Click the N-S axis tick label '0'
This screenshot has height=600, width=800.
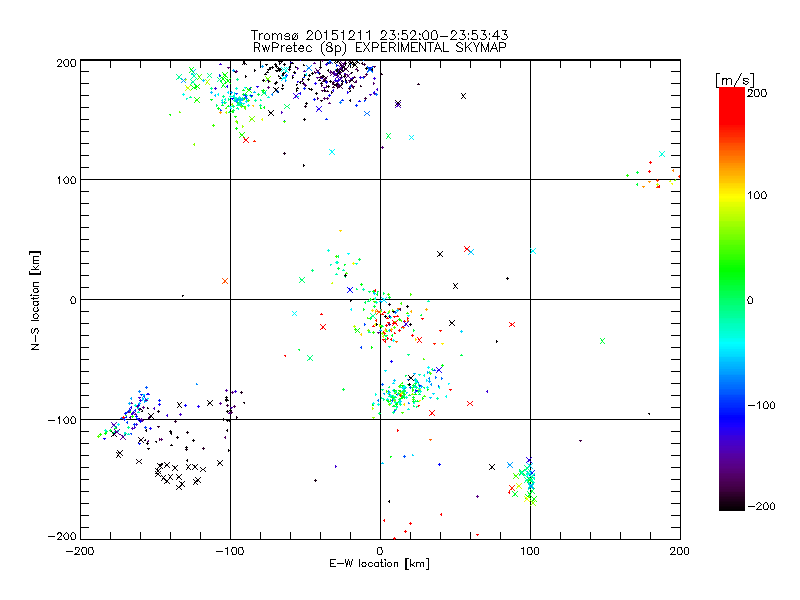click(73, 300)
